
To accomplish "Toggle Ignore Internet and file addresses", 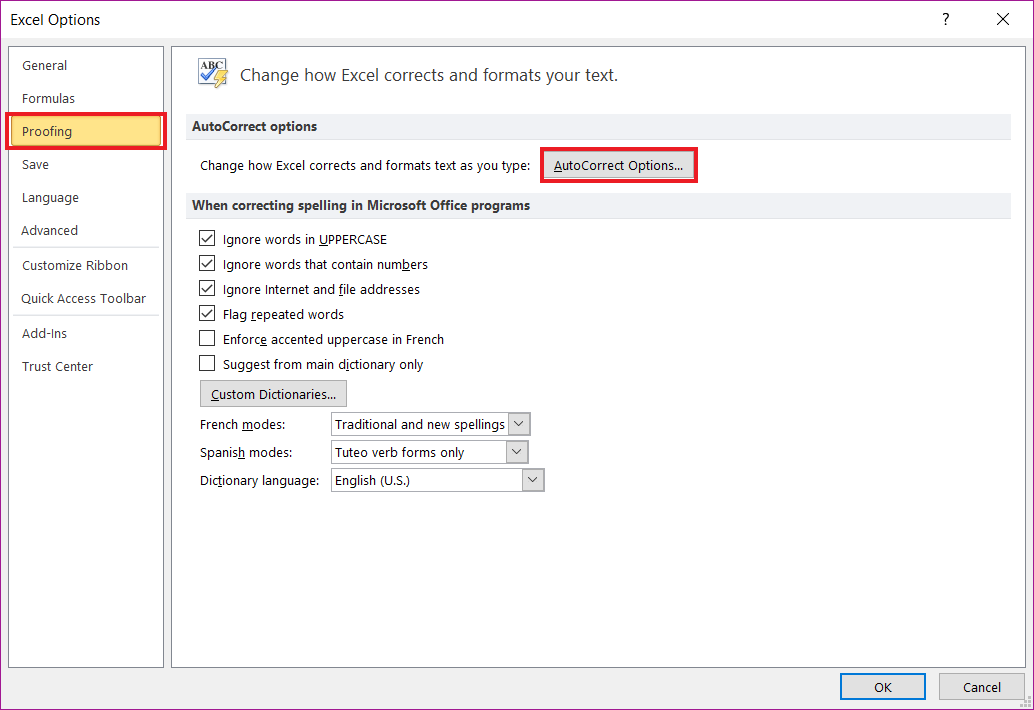I will [207, 288].
